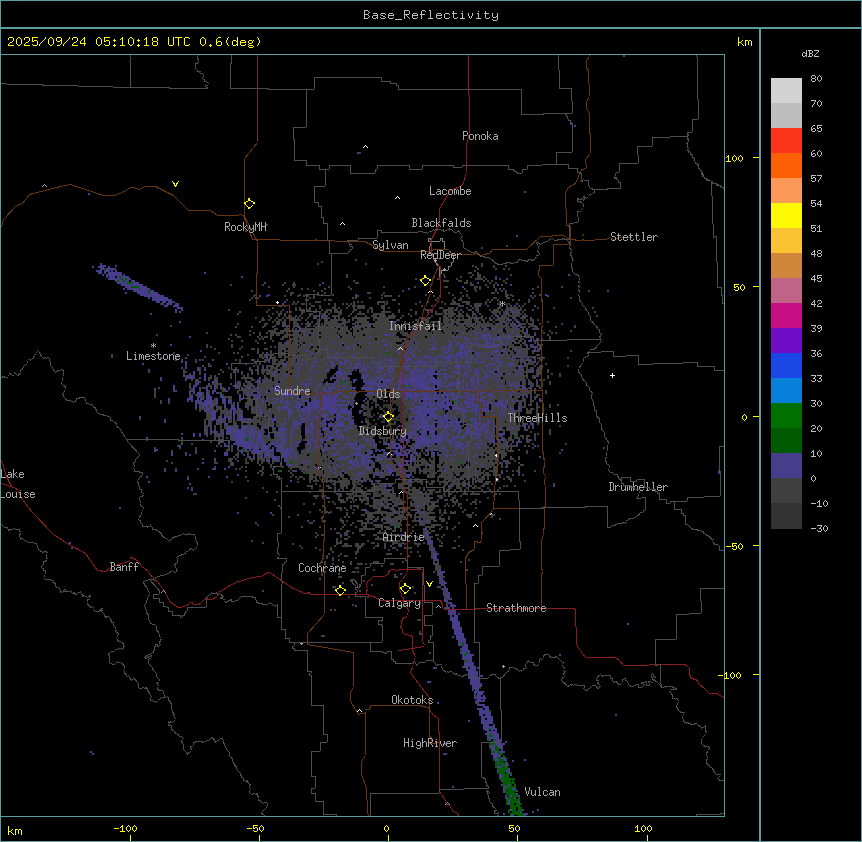
Task: Click the Vulcan label on the map
Action: pyautogui.click(x=542, y=792)
